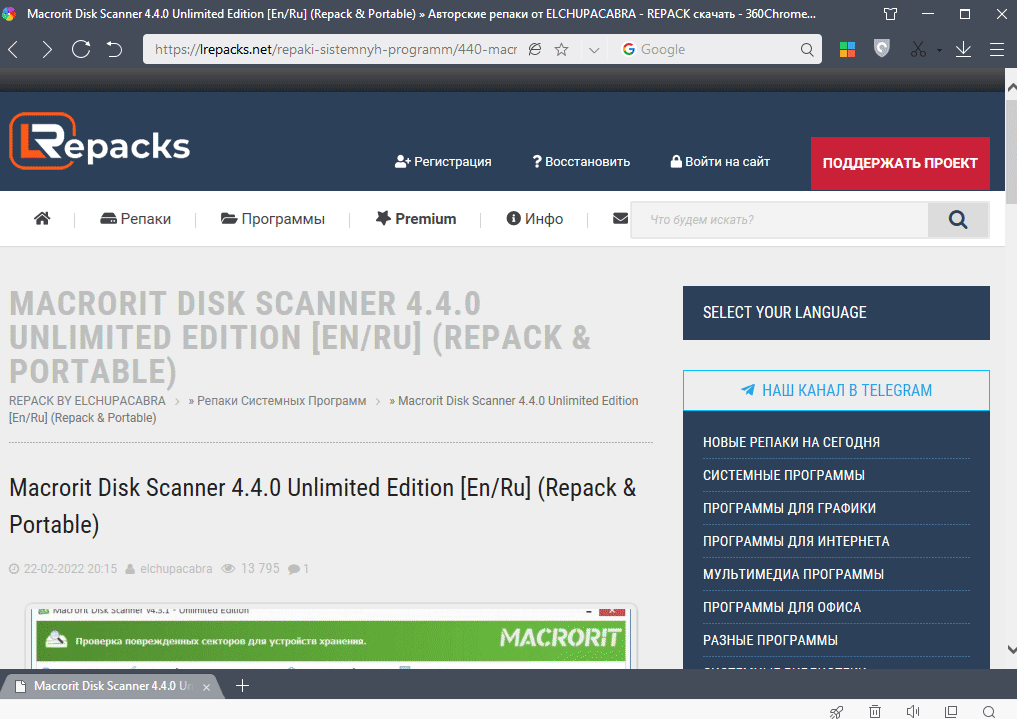The width and height of the screenshot is (1017, 719).
Task: Open НОВЫЕ РЕПАКИ НА СЕГОДНЯ category
Action: (x=791, y=442)
